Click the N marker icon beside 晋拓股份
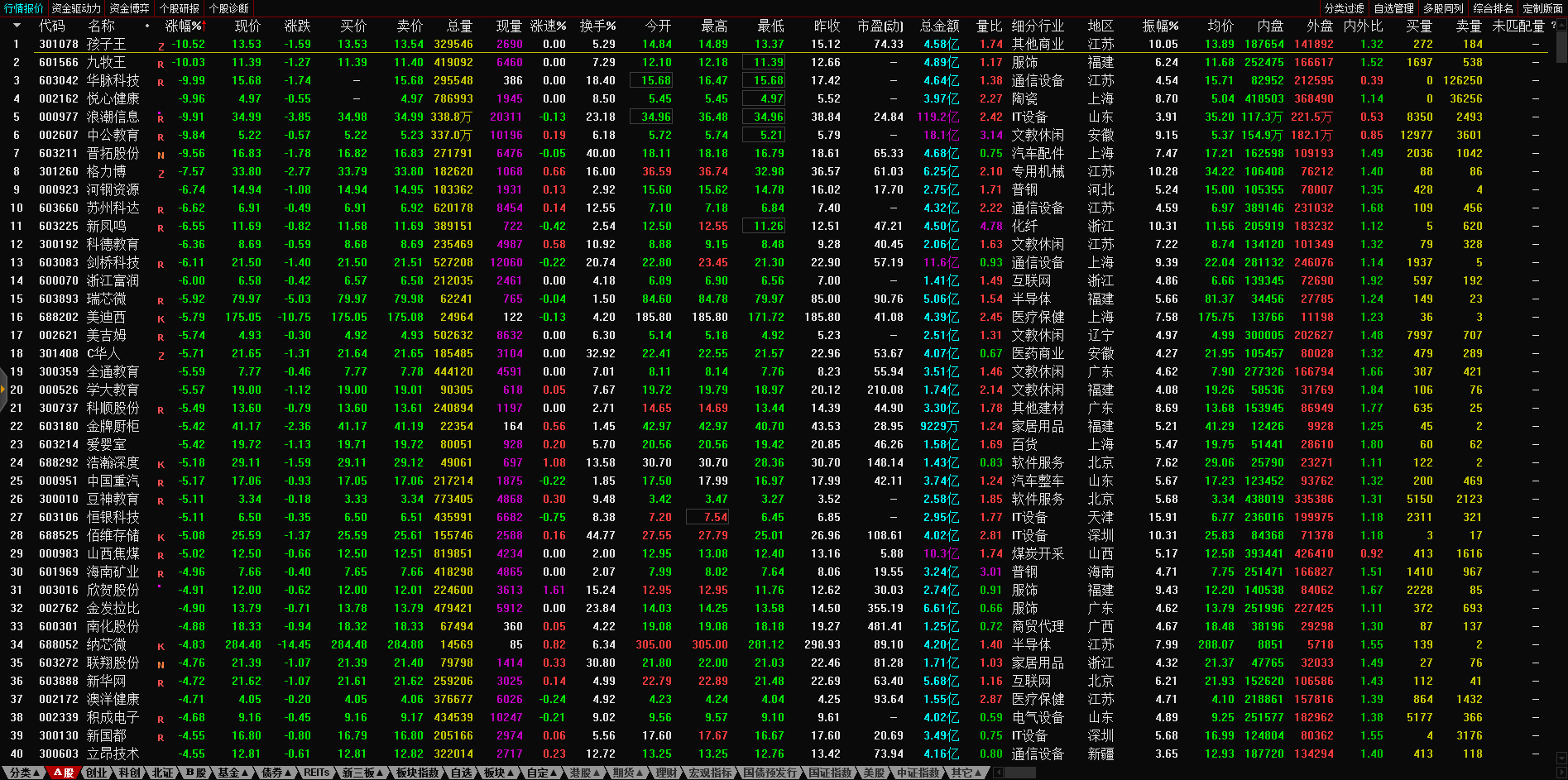 pyautogui.click(x=161, y=155)
